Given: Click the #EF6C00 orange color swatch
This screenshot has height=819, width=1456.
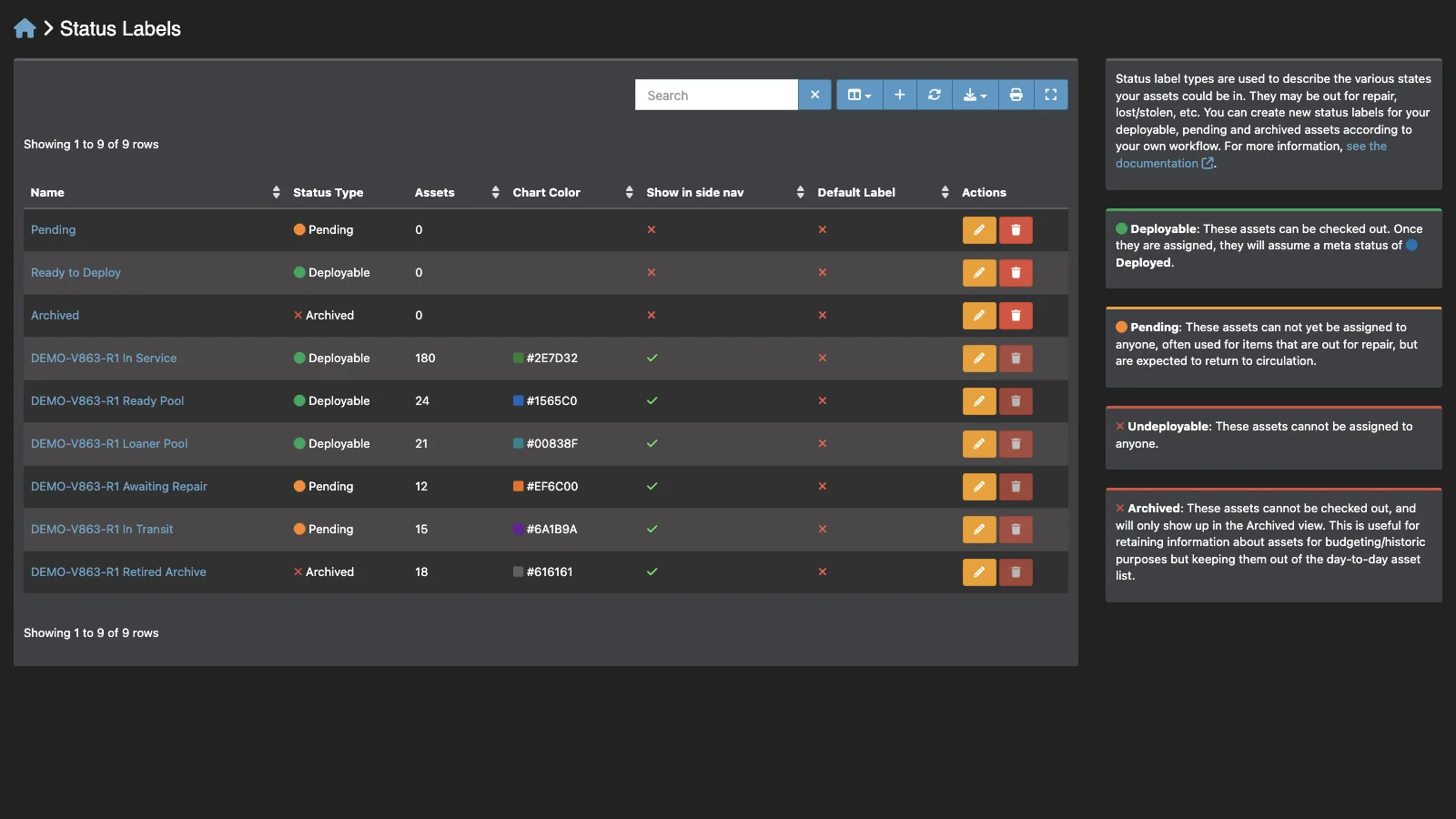Looking at the screenshot, I should point(518,487).
